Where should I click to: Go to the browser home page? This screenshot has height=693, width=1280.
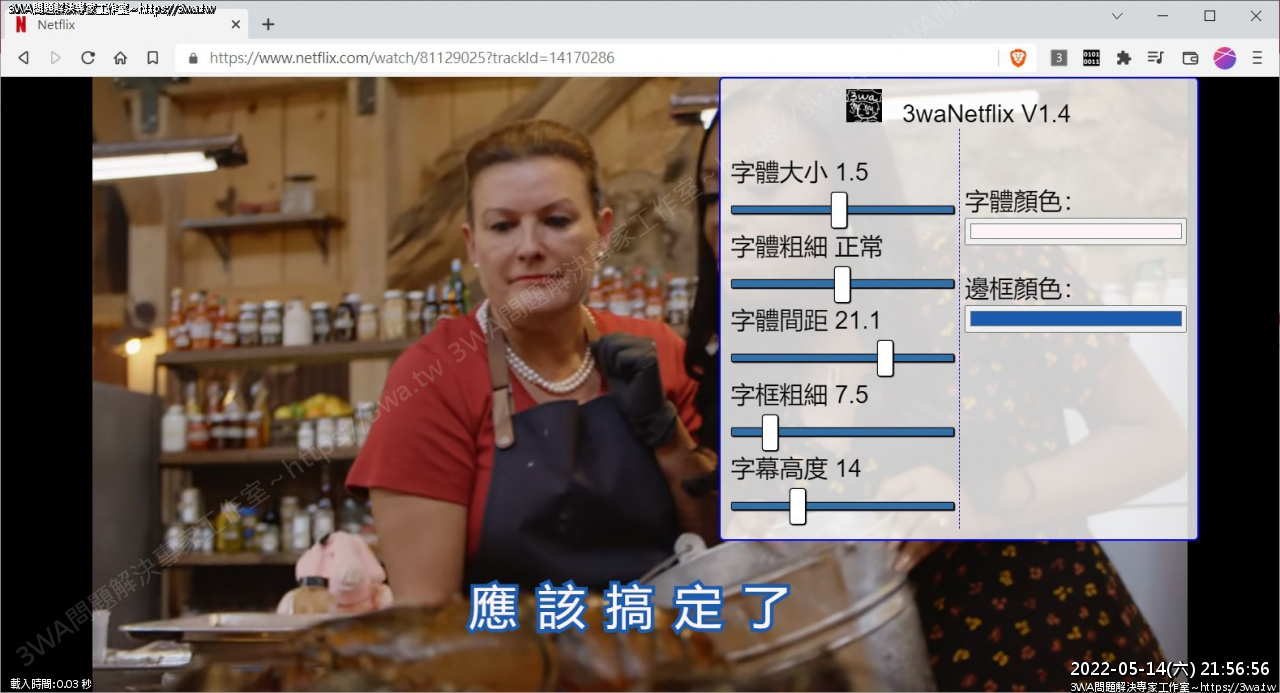point(120,58)
